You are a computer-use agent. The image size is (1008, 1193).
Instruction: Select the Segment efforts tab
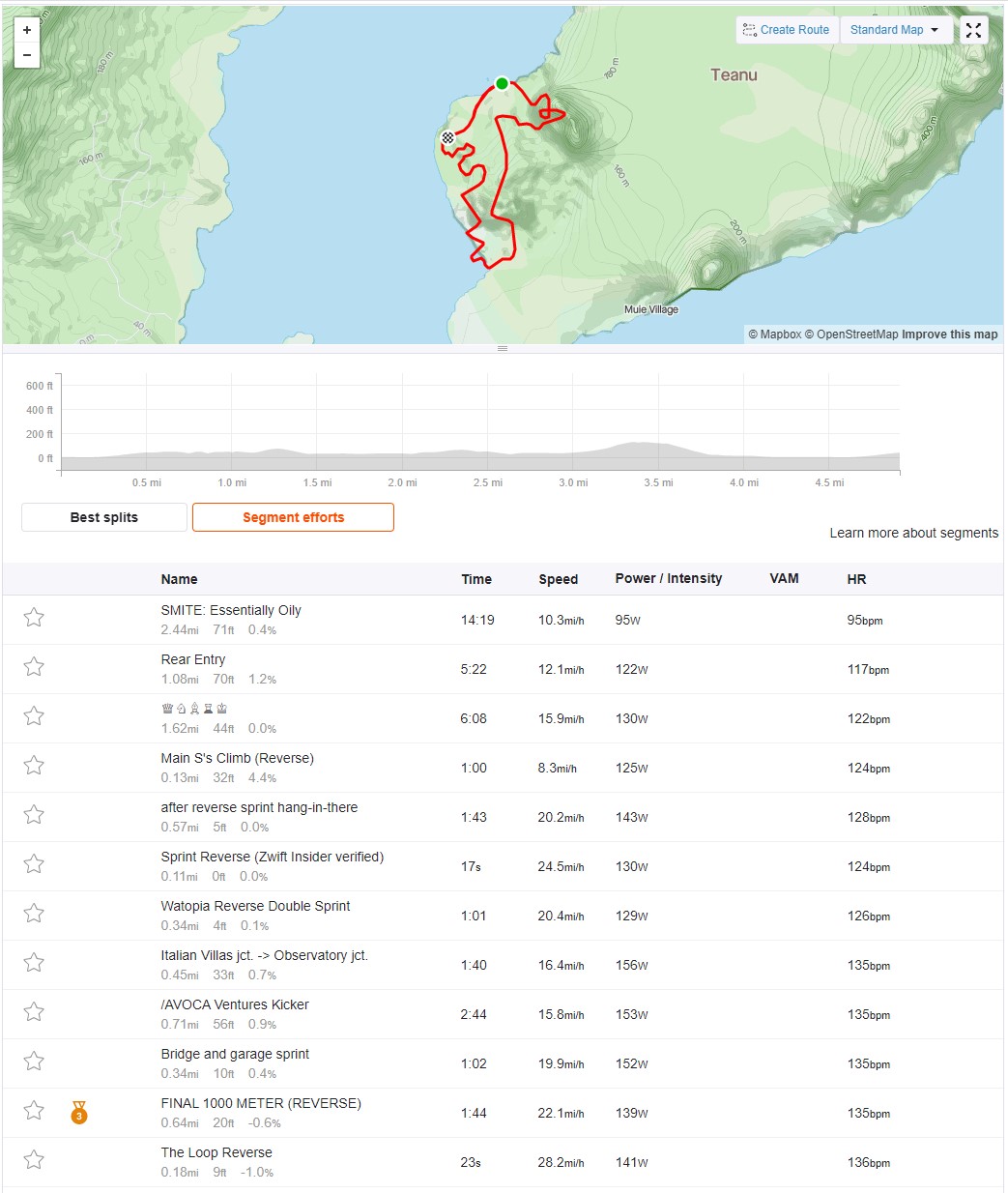pyautogui.click(x=293, y=517)
